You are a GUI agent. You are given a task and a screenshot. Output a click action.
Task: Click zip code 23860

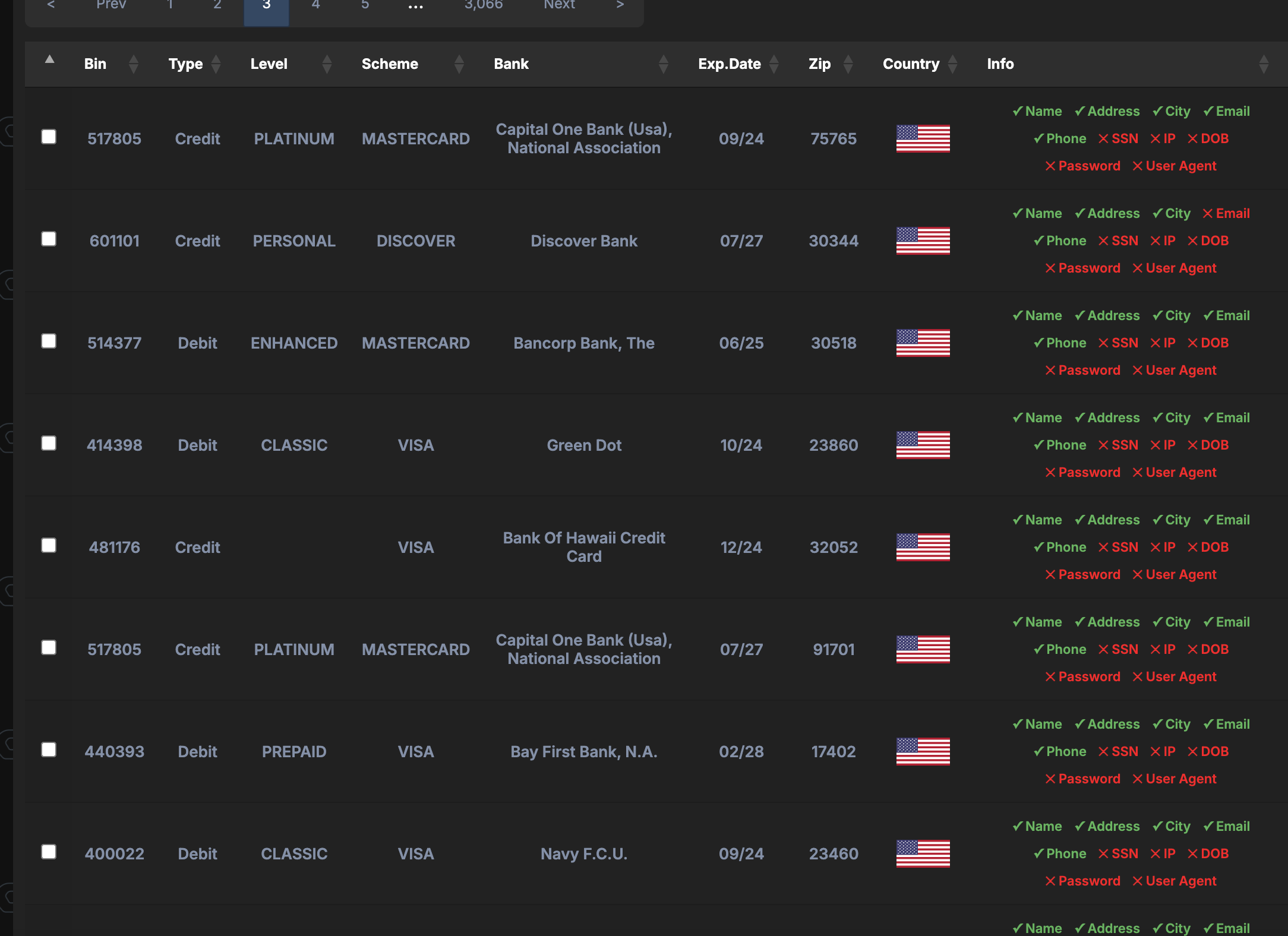point(834,445)
